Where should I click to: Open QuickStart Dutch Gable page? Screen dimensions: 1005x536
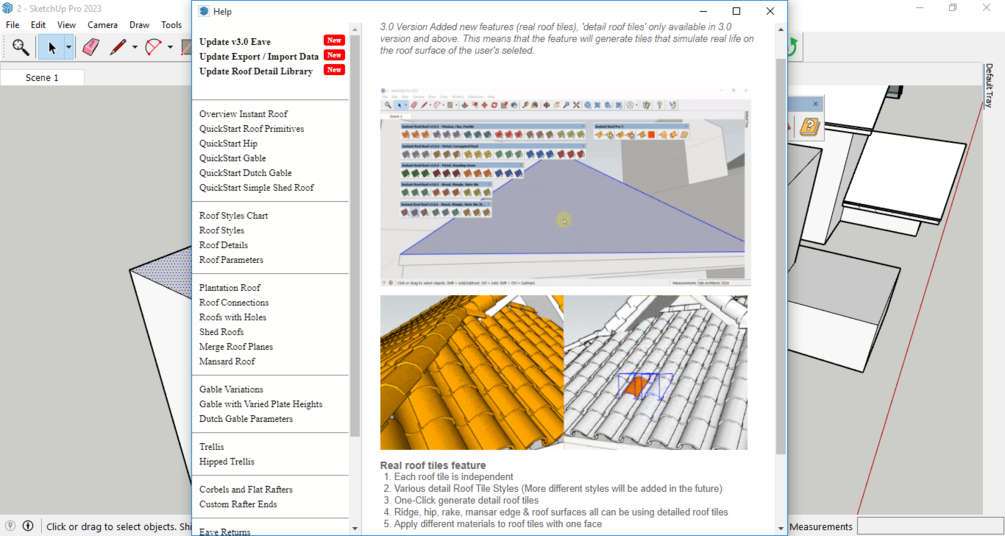click(x=245, y=173)
